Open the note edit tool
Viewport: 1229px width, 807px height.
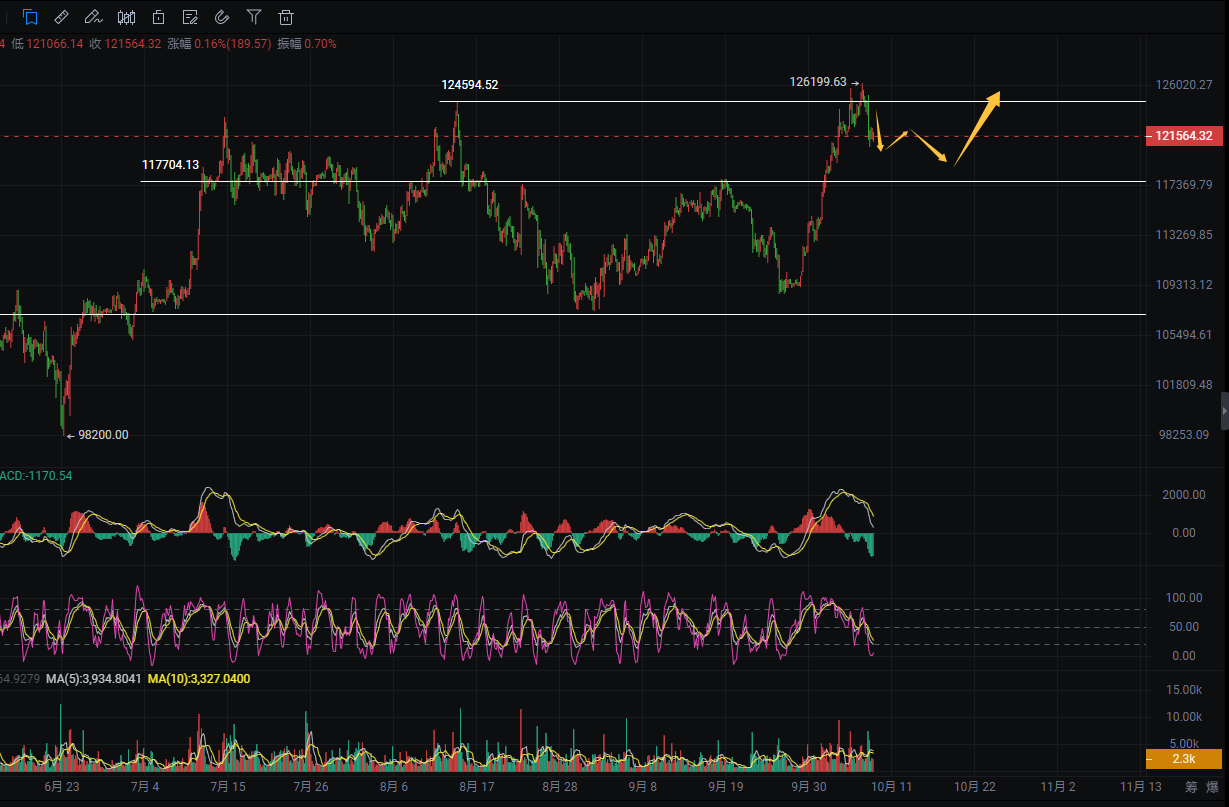(x=190, y=17)
